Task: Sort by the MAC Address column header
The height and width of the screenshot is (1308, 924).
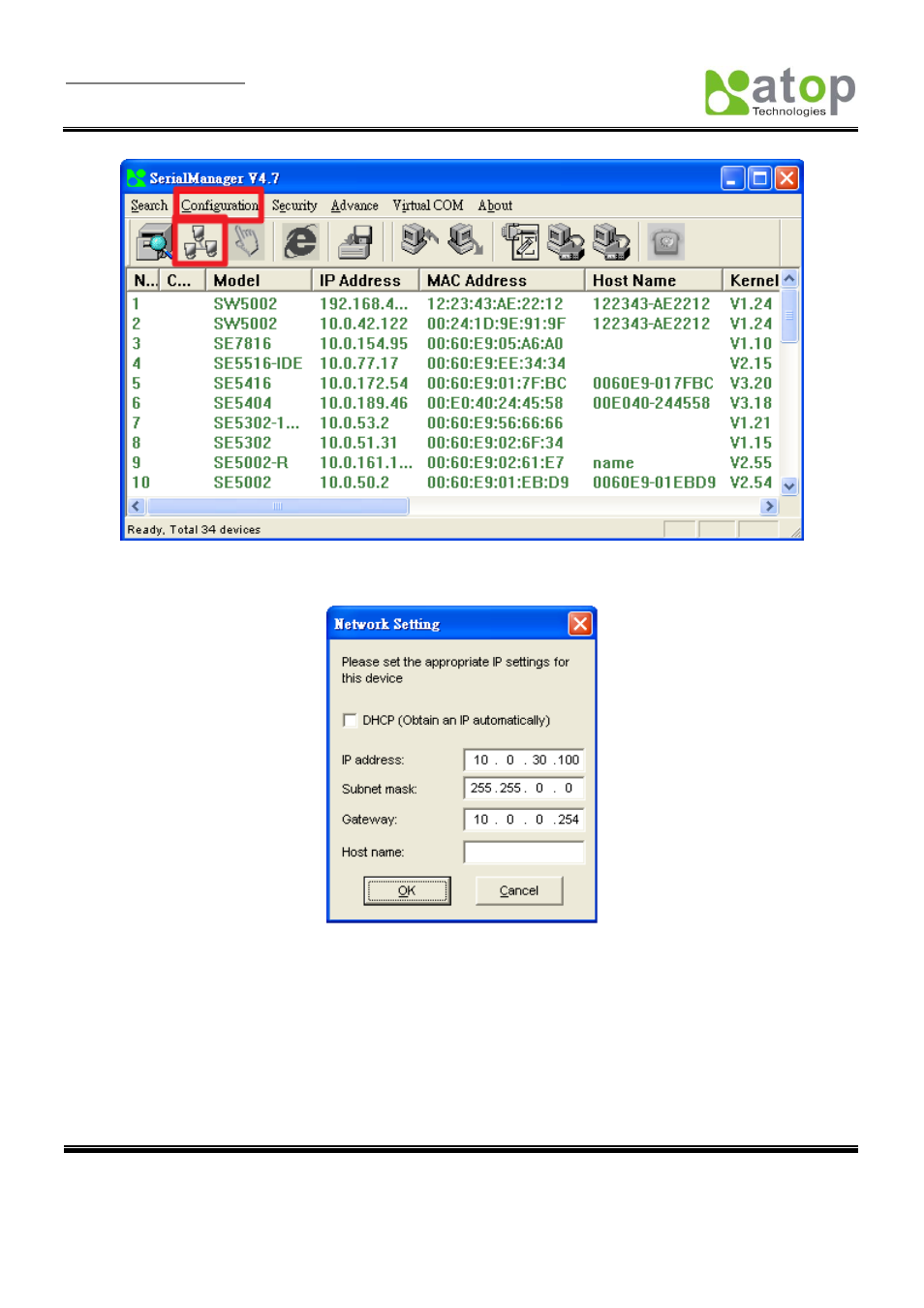Action: pos(502,280)
